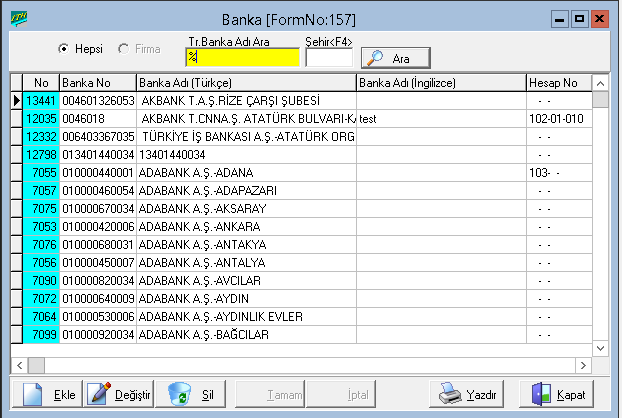Click bank number 010000640009 cell

pyautogui.click(x=98, y=299)
